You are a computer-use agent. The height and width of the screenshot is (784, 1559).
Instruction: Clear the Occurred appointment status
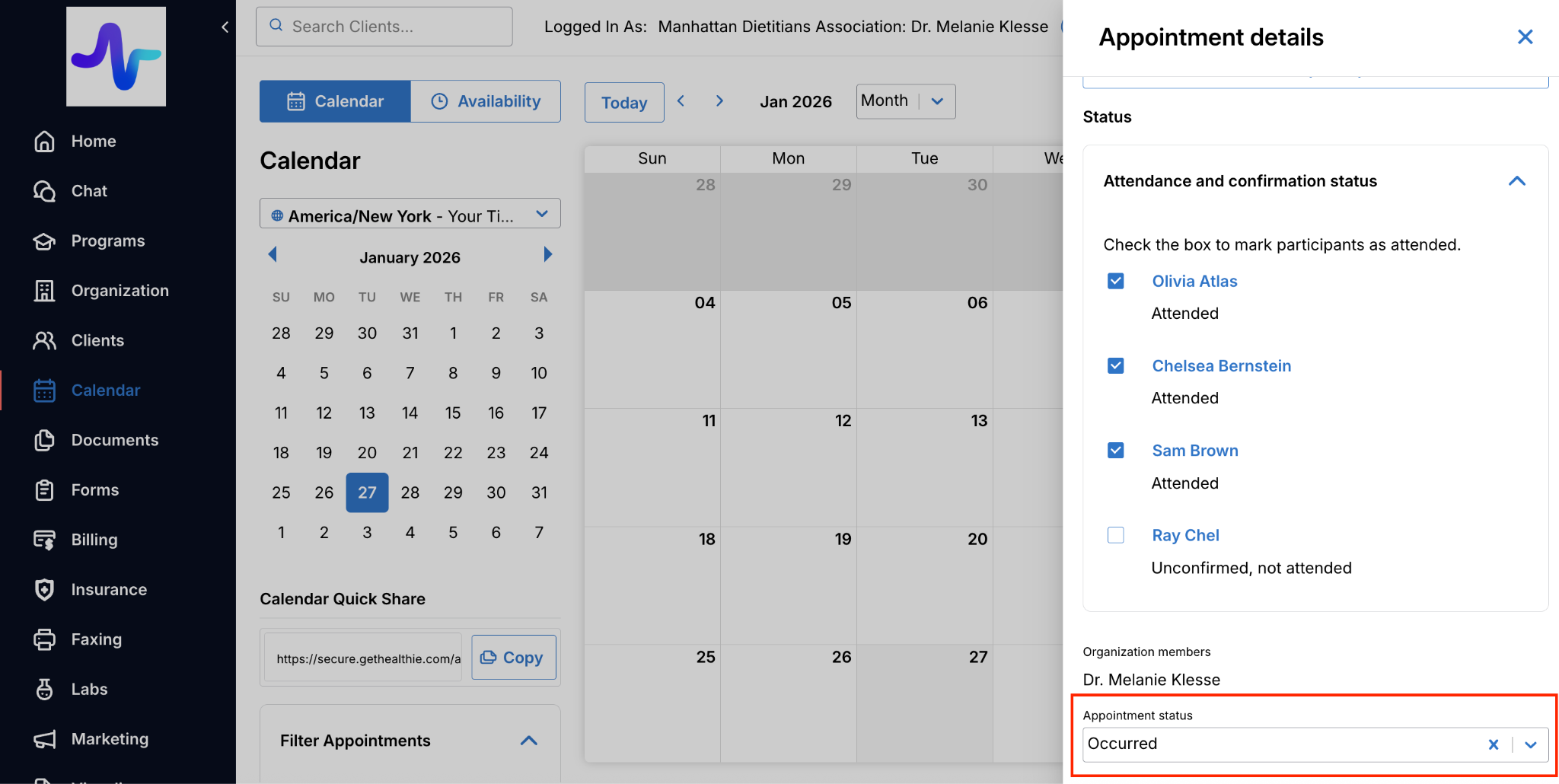point(1494,744)
